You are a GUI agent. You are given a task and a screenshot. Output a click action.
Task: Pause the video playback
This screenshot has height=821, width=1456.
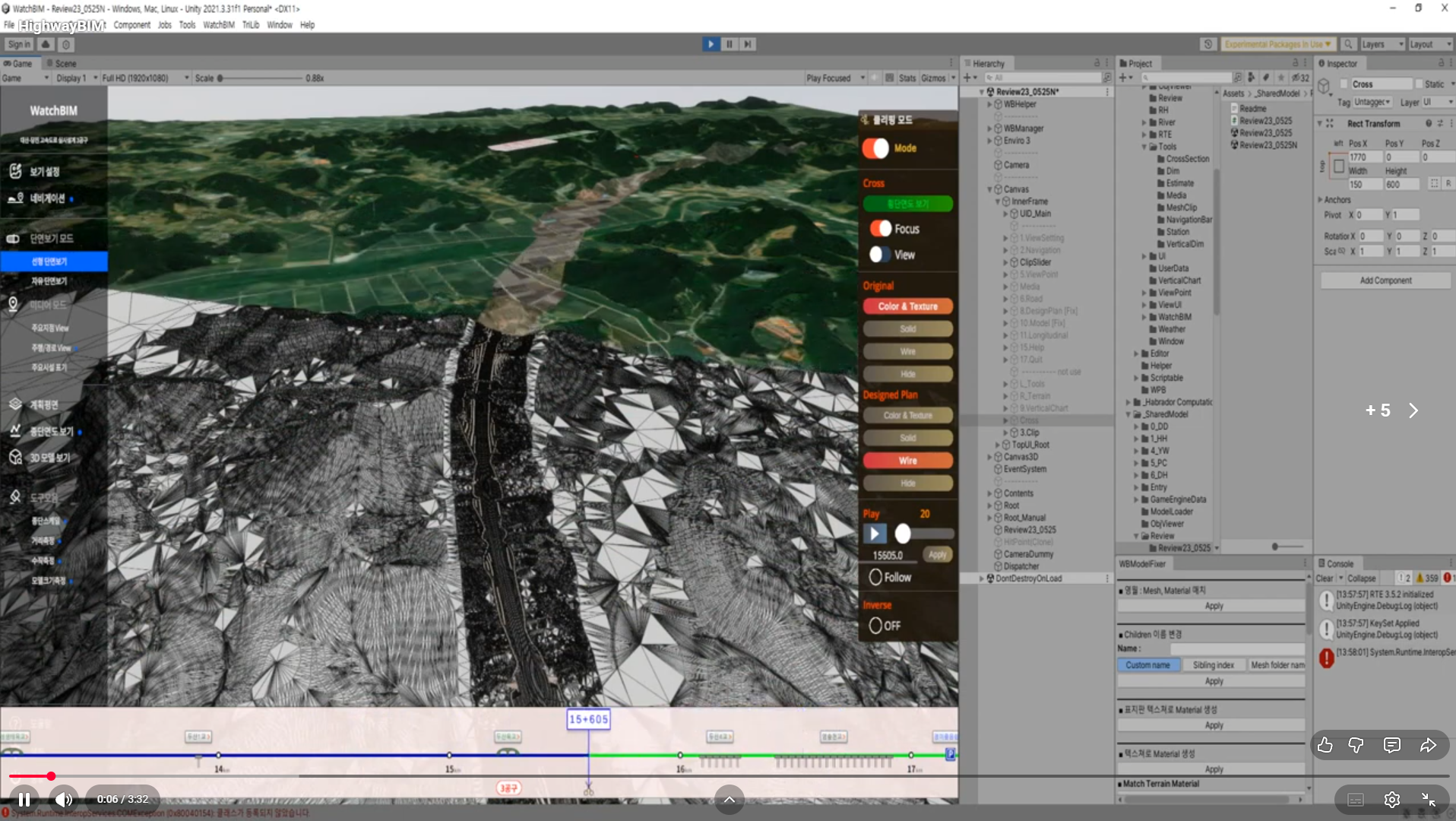24,799
